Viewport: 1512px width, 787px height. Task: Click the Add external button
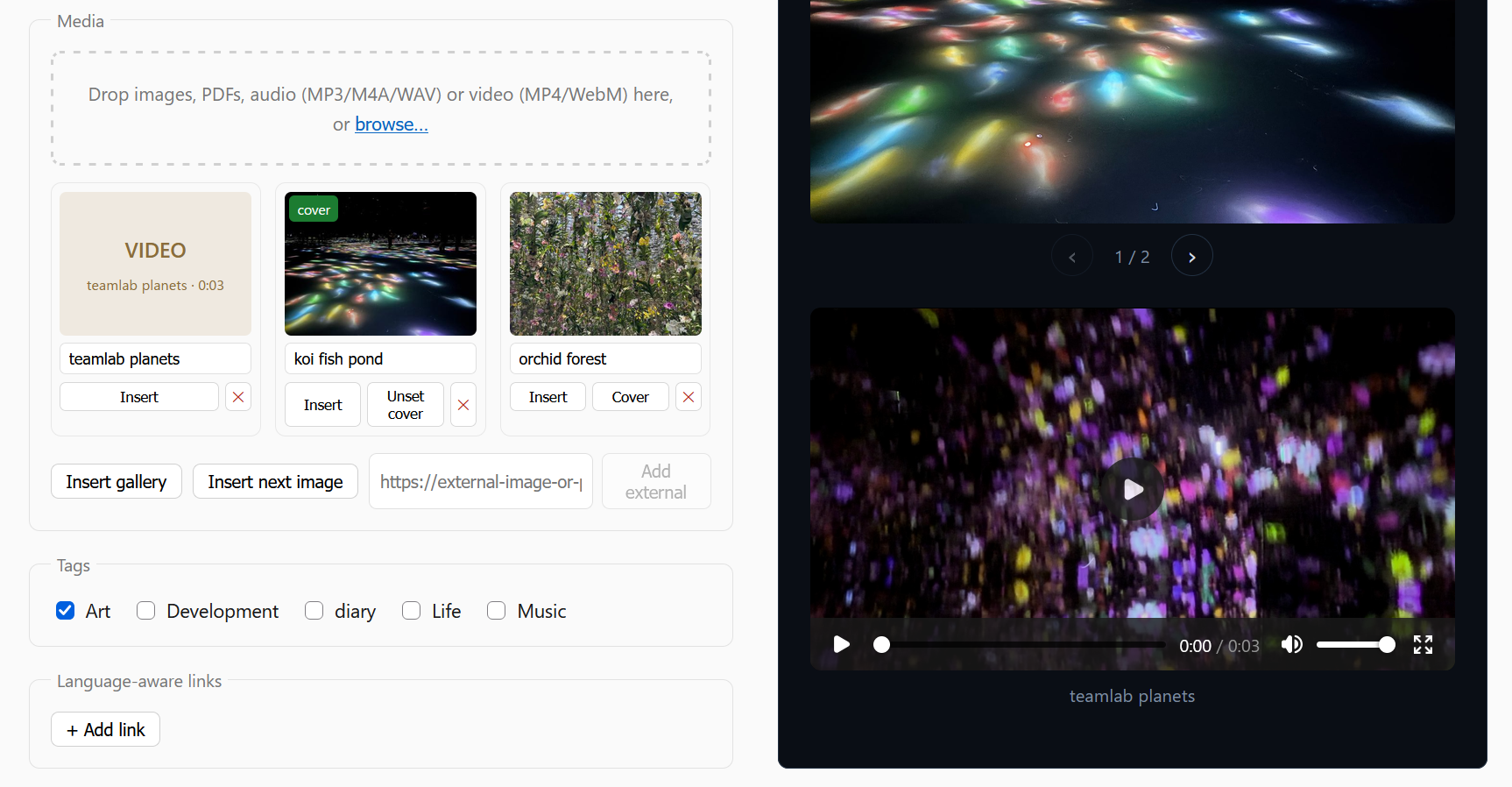[656, 481]
